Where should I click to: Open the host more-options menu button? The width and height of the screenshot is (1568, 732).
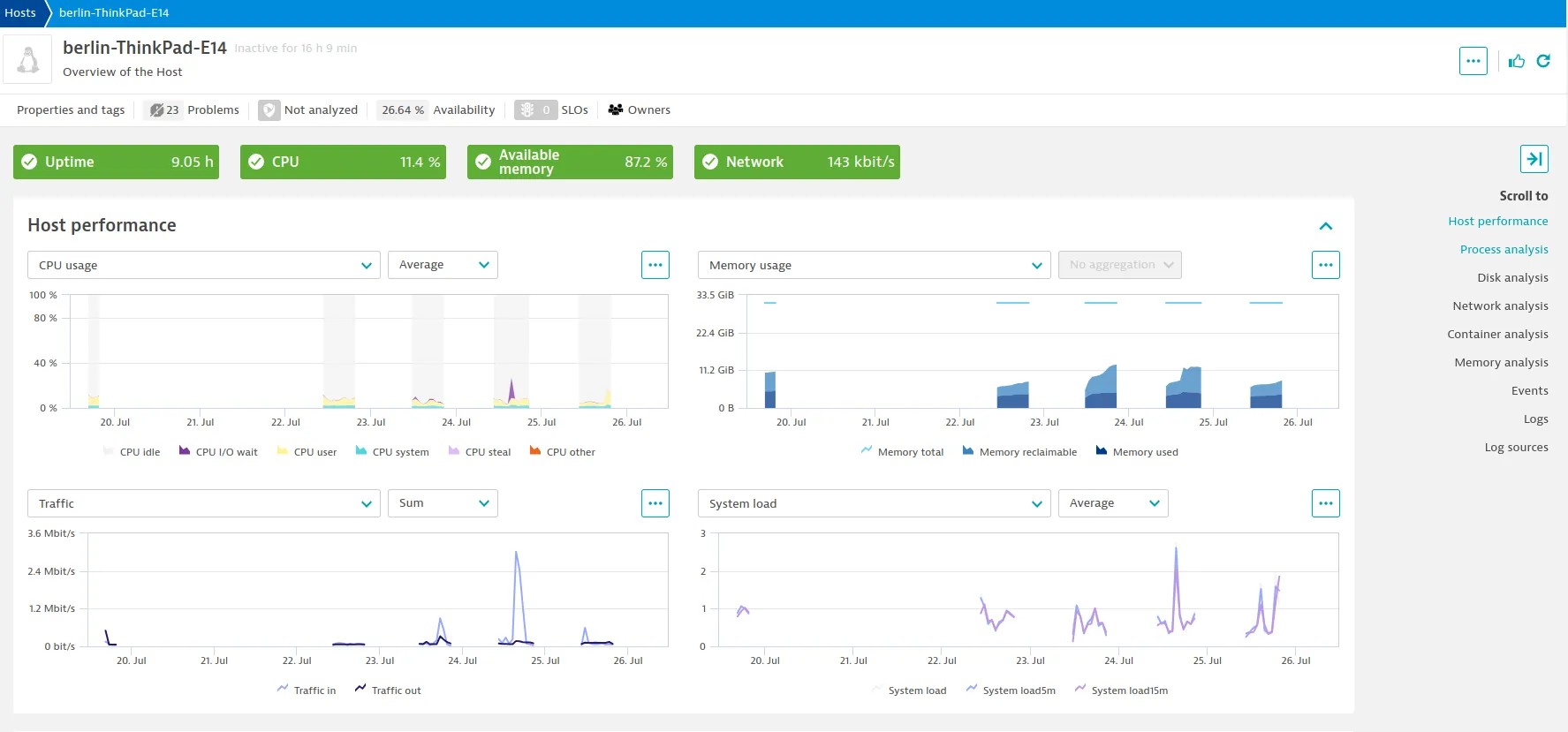[x=1473, y=61]
